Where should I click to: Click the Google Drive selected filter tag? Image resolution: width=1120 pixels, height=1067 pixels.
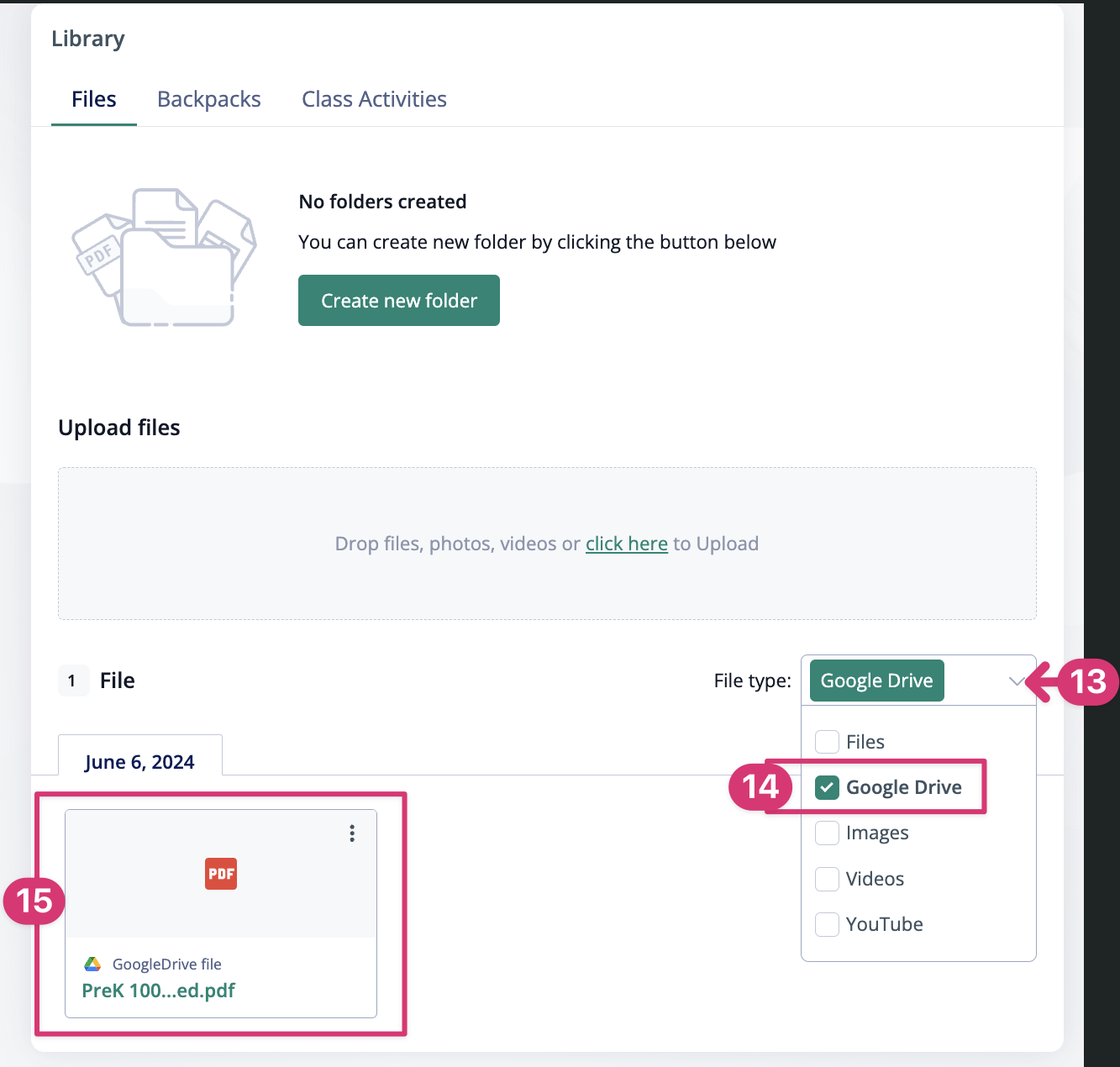[876, 681]
